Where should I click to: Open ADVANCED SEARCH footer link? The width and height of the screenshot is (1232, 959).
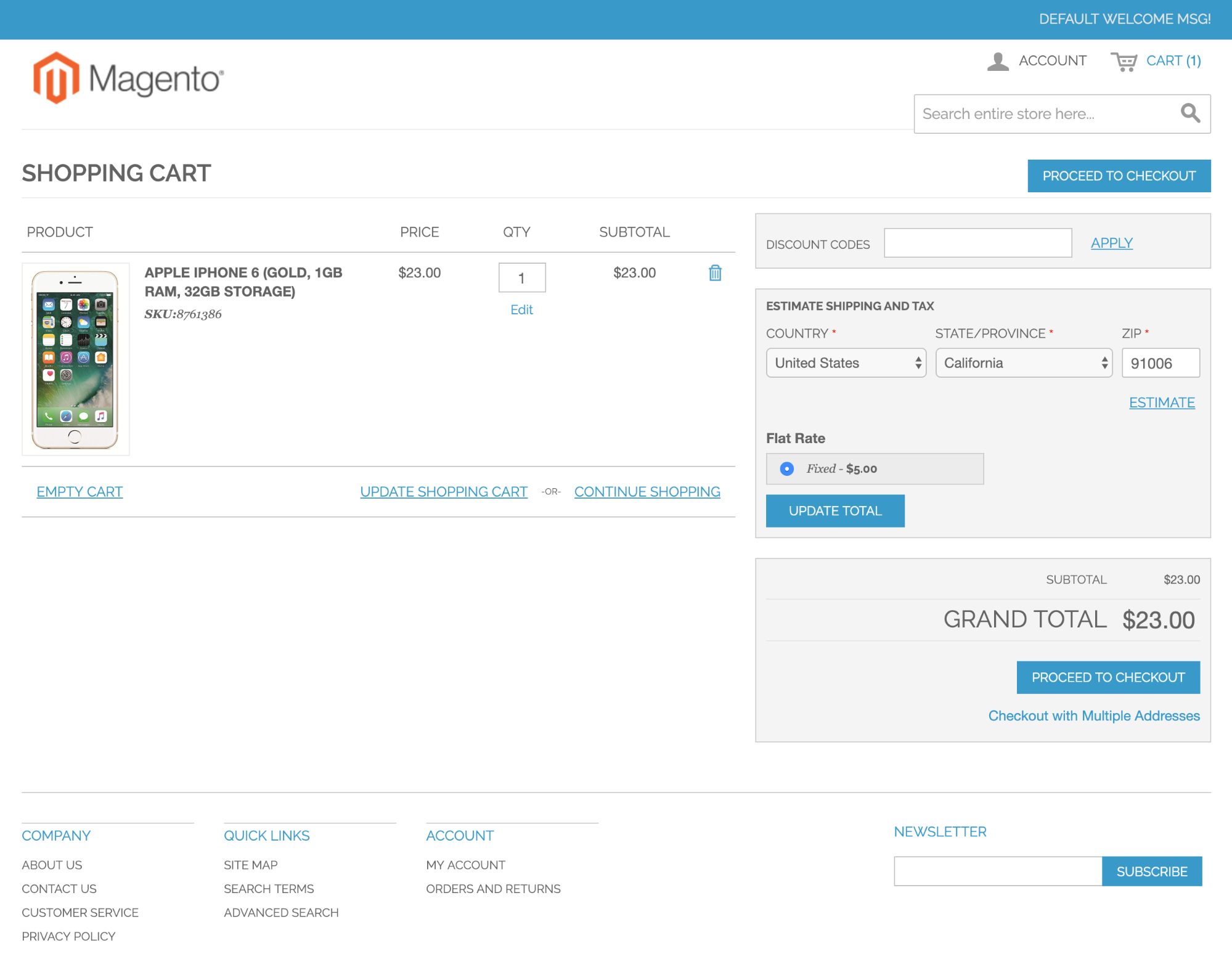pyautogui.click(x=281, y=913)
